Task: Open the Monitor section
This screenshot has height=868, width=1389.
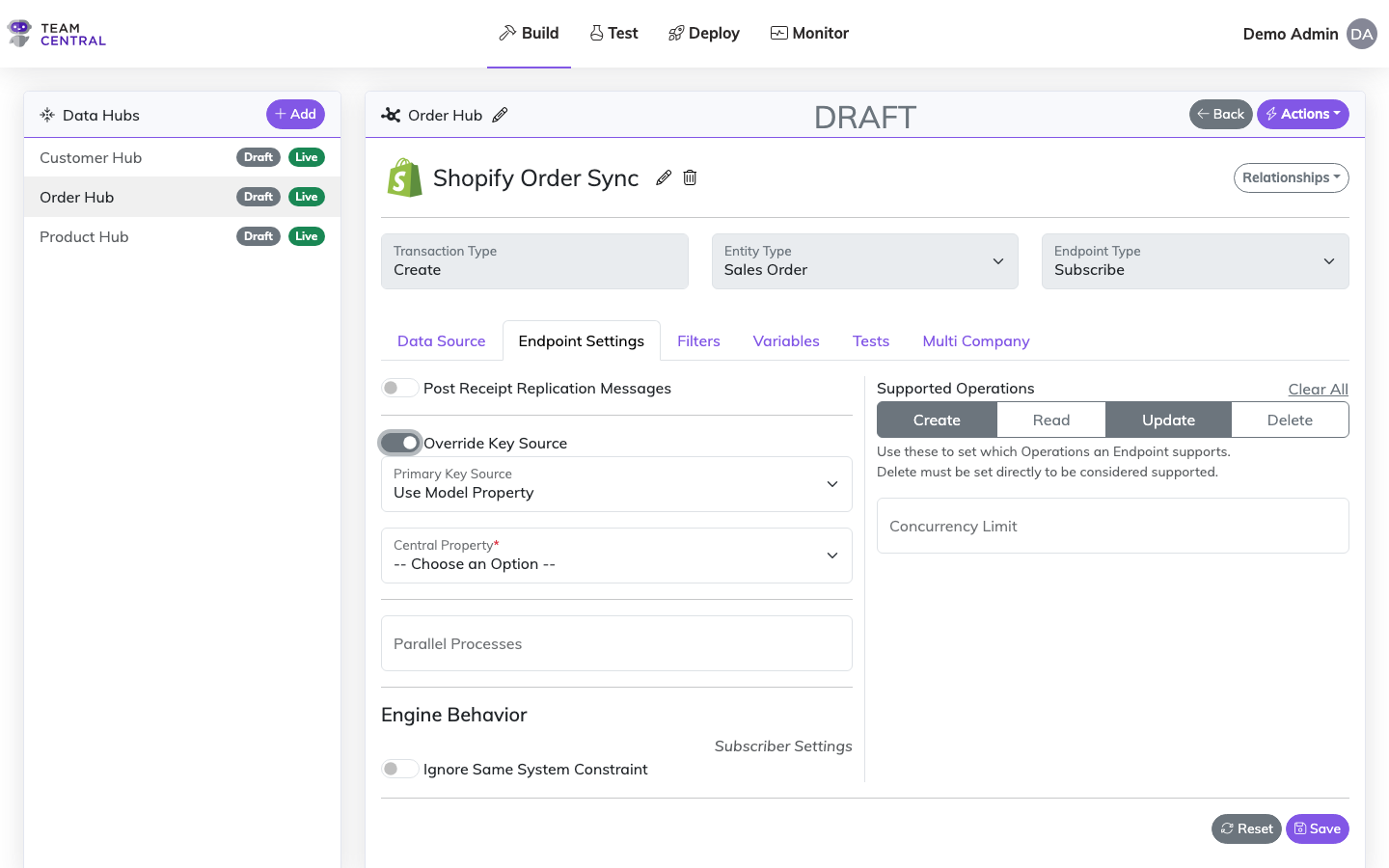Action: tap(809, 33)
